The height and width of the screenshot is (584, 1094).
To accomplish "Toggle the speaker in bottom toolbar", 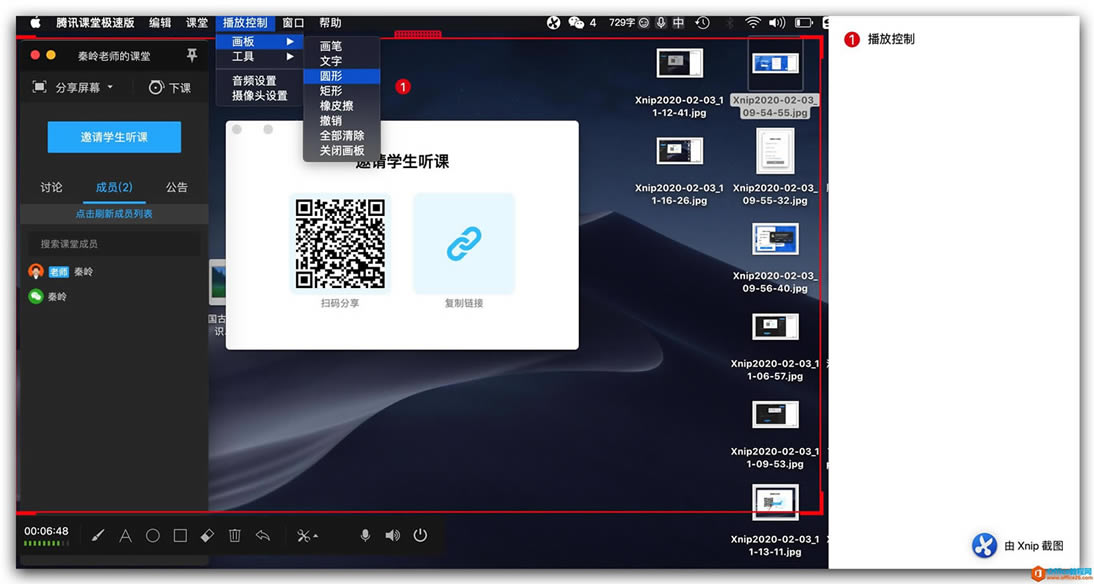I will click(x=393, y=535).
